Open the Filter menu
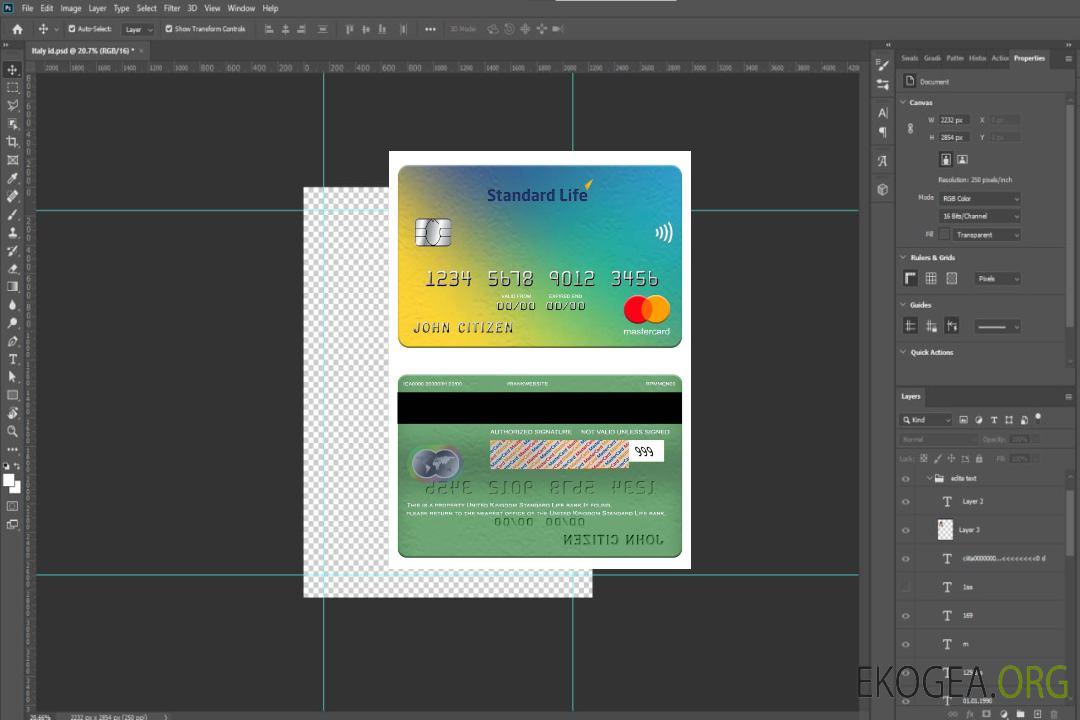This screenshot has height=720, width=1080. tap(172, 8)
